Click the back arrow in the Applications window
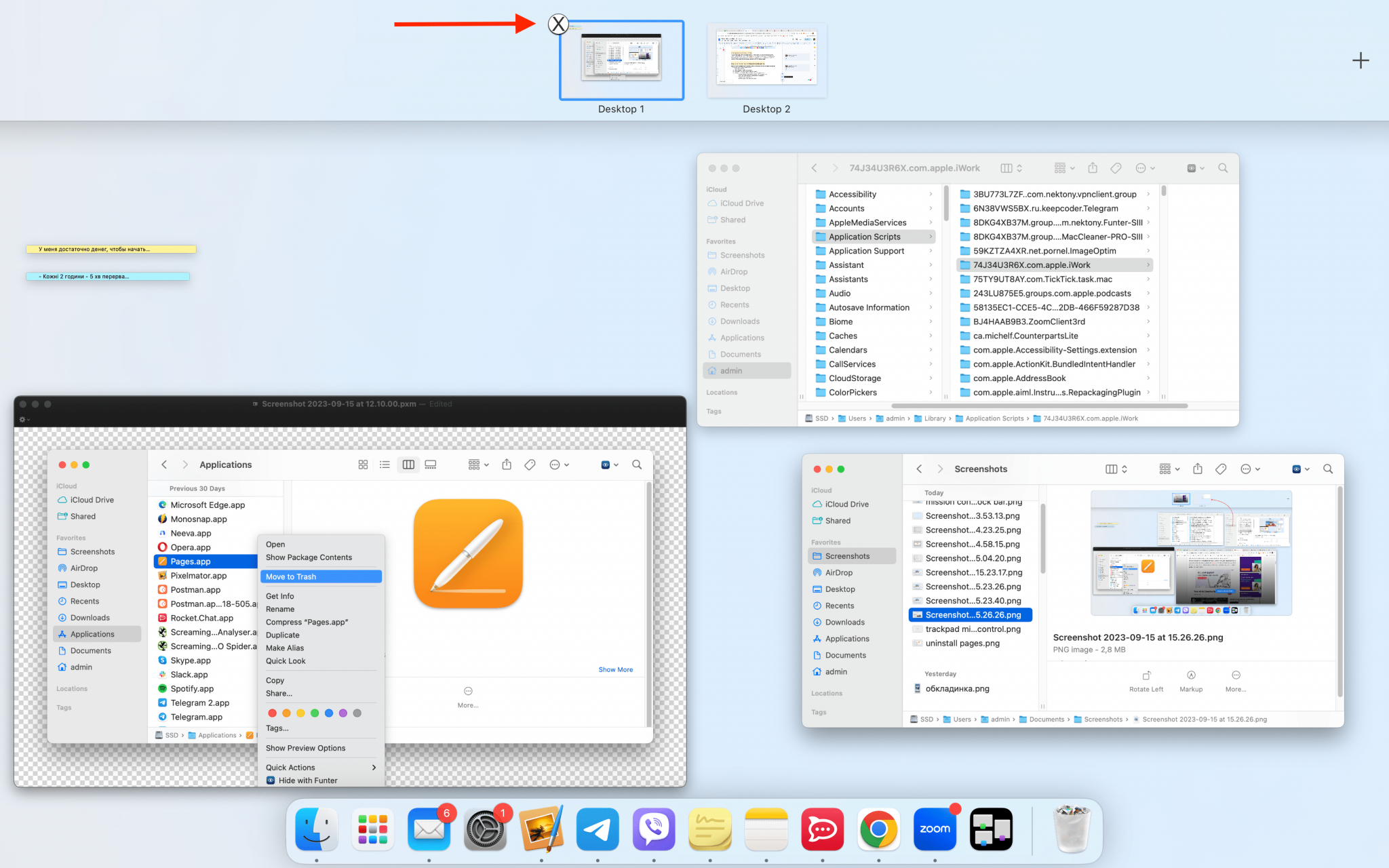The image size is (1389, 868). [164, 465]
